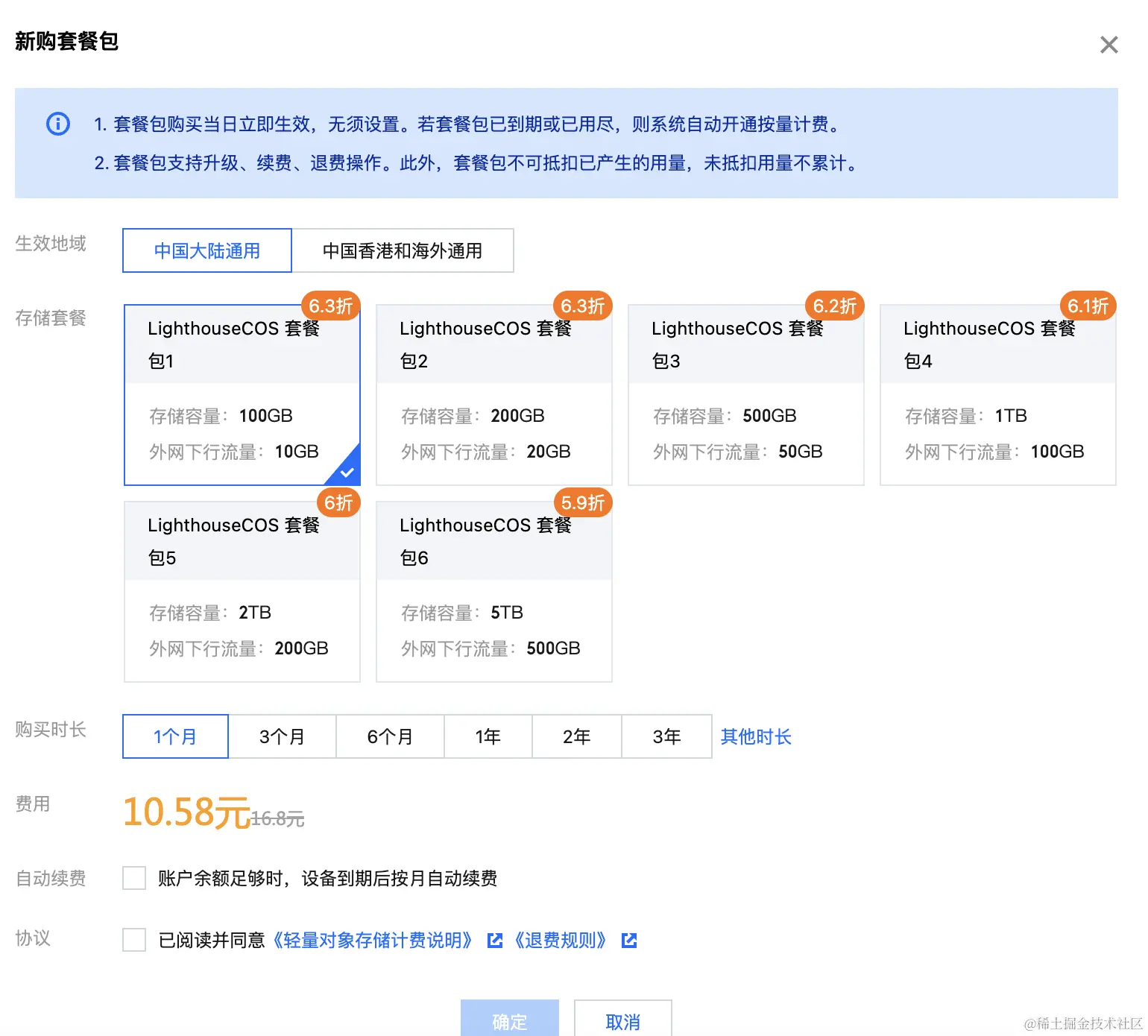Image resolution: width=1148 pixels, height=1036 pixels.
Task: Select 3个月 purchase duration
Action: 282,736
